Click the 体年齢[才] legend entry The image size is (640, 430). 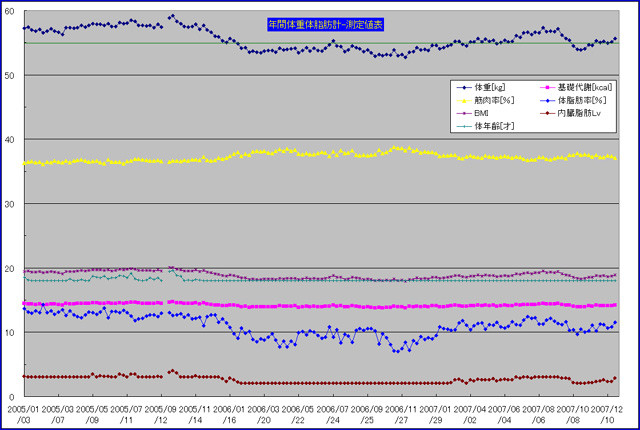pos(485,126)
